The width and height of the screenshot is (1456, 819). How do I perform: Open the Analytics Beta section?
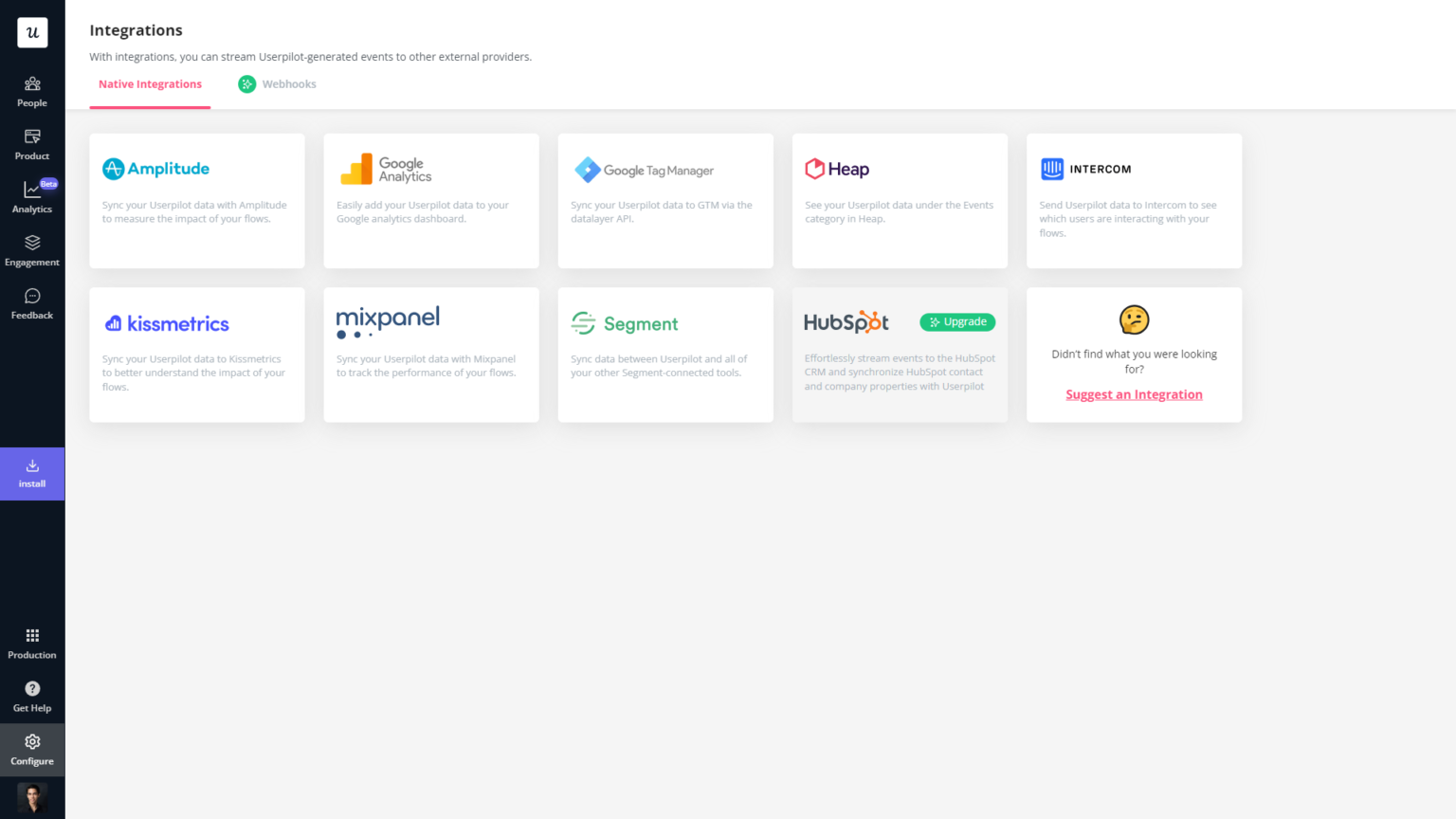tap(32, 197)
